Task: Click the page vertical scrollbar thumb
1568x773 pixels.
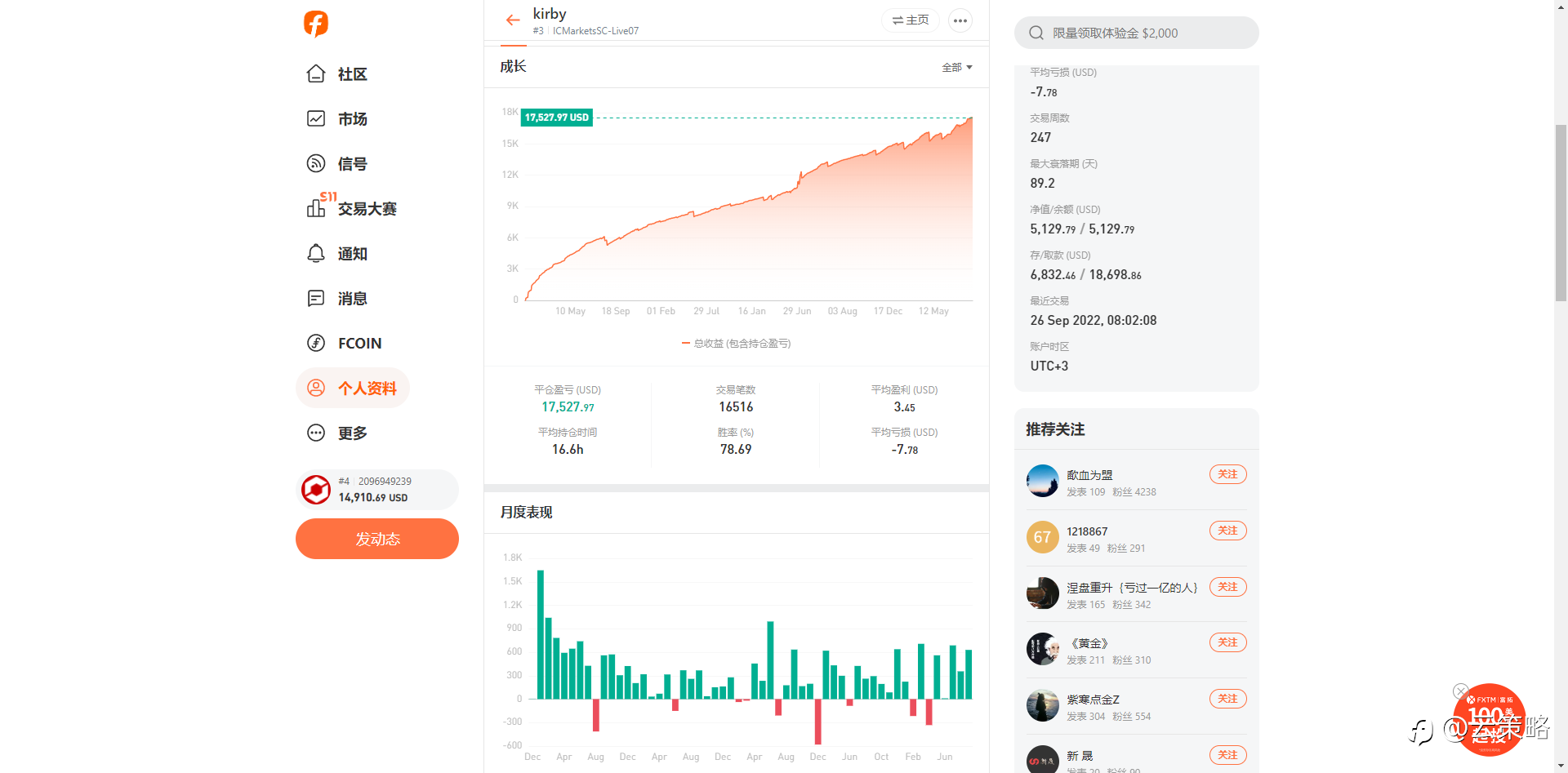Action: tap(1561, 212)
